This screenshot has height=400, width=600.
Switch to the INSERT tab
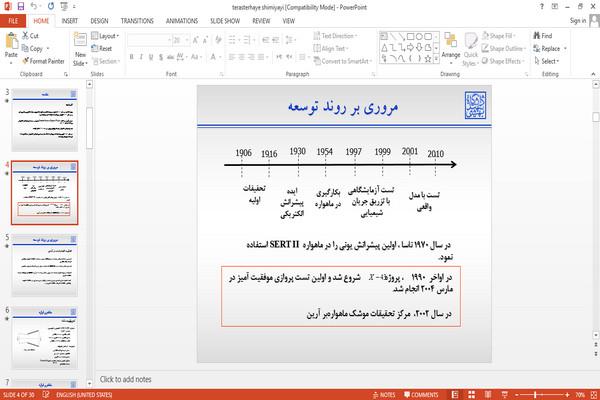(x=70, y=21)
